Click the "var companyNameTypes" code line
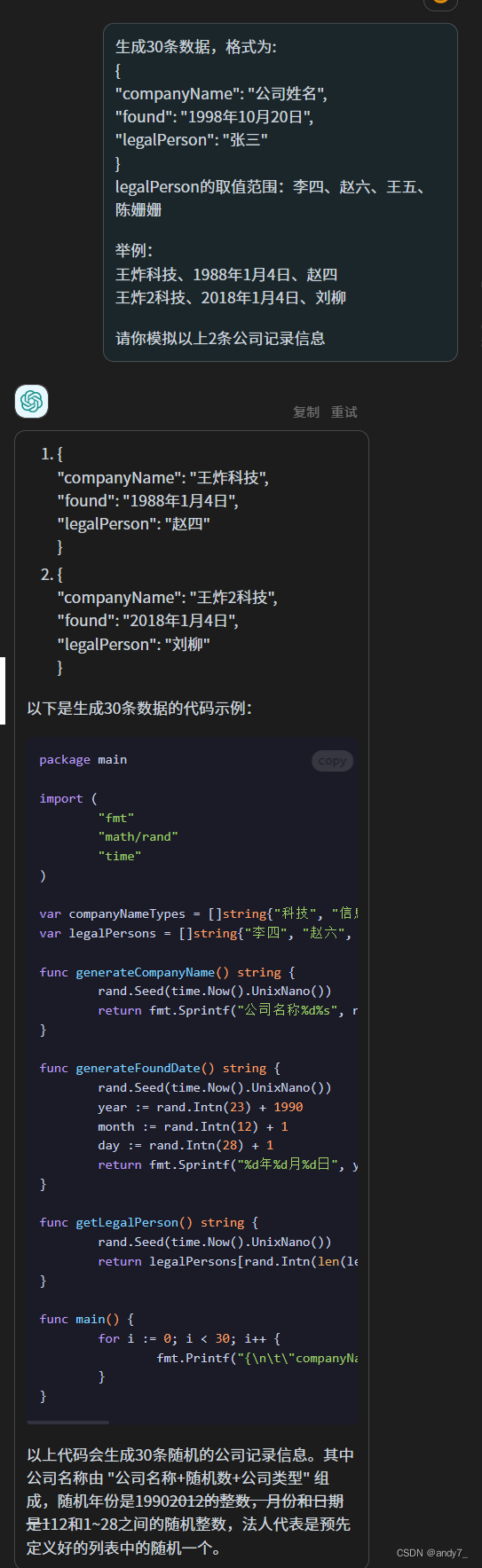 point(199,914)
